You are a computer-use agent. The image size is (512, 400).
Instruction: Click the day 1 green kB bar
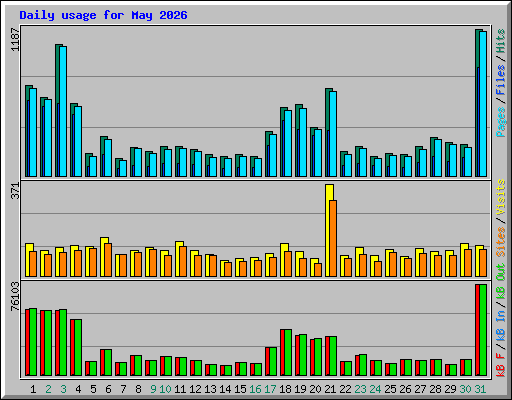[x=33, y=342]
